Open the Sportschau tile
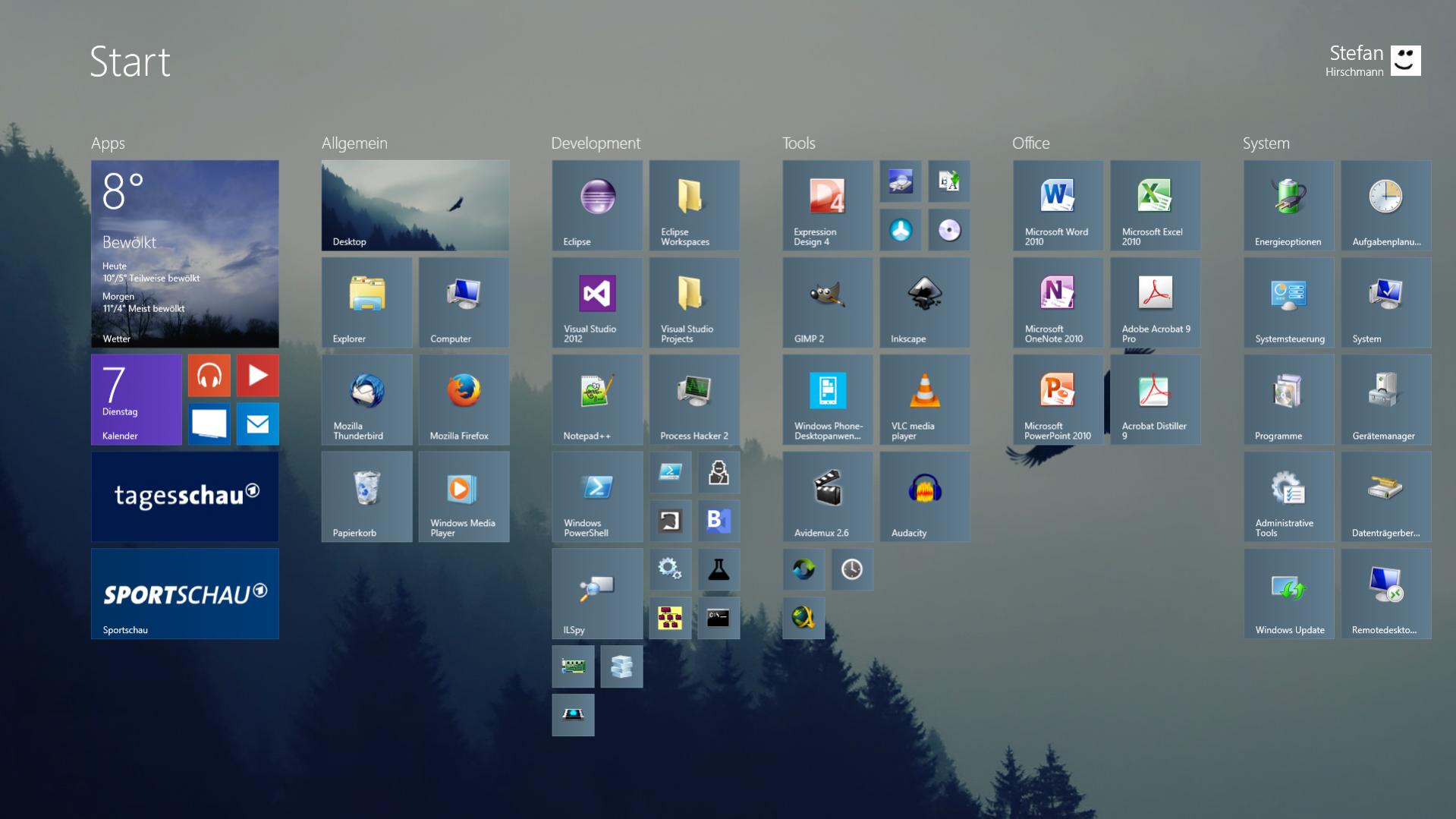Viewport: 1456px width, 819px height. (184, 594)
